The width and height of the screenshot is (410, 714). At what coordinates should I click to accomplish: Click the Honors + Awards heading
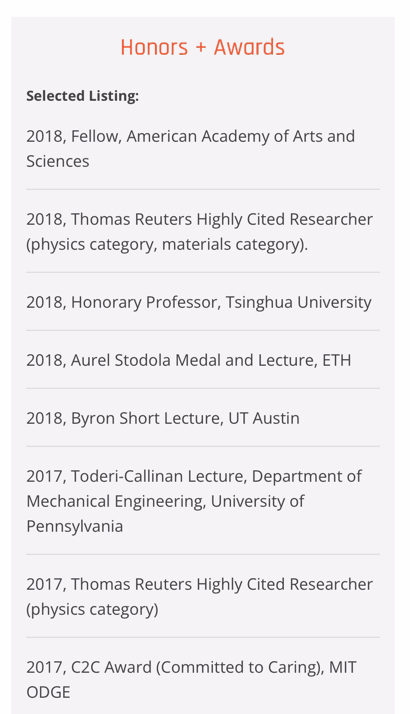tap(203, 47)
